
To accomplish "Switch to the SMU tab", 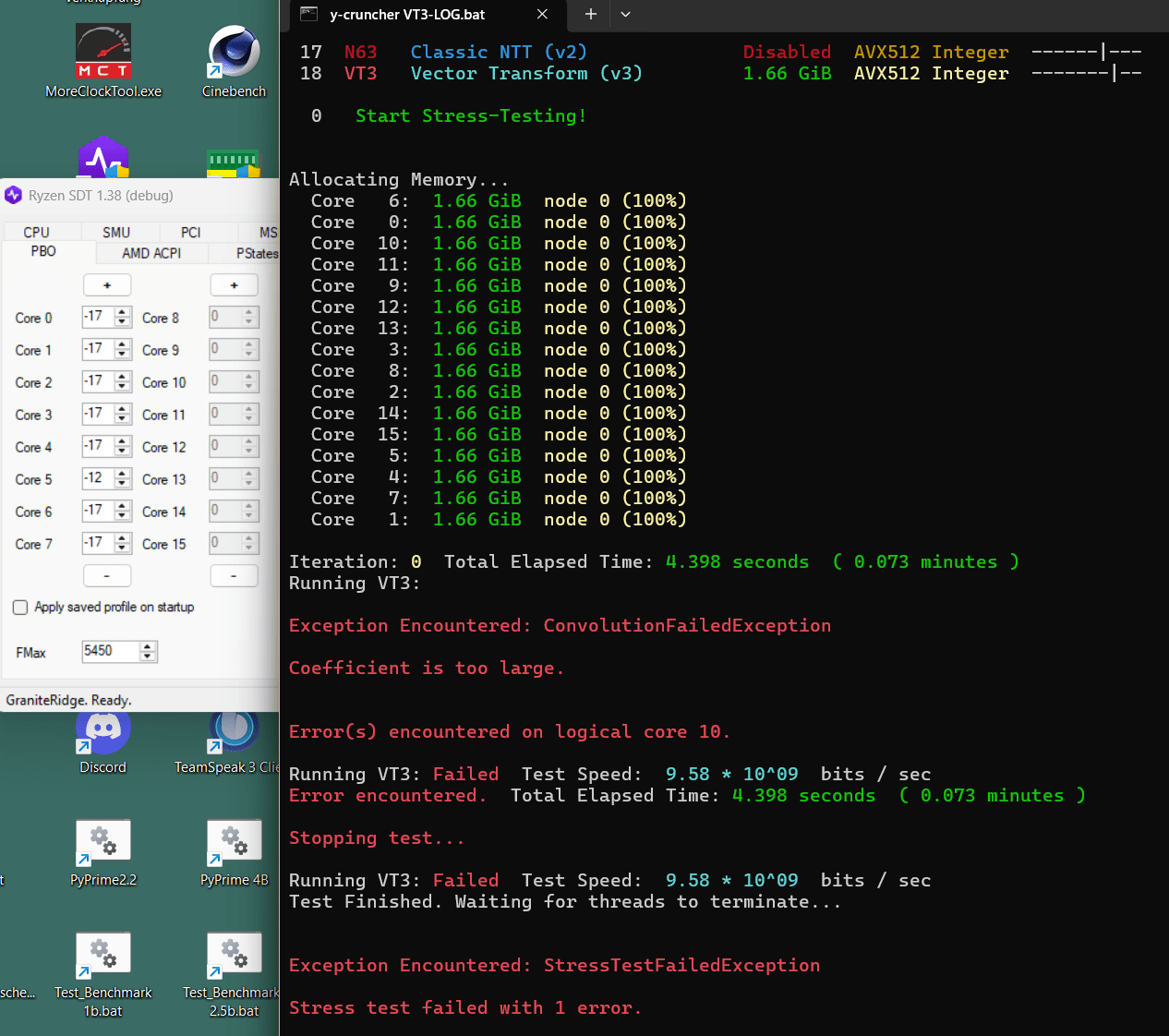I will pos(116,233).
